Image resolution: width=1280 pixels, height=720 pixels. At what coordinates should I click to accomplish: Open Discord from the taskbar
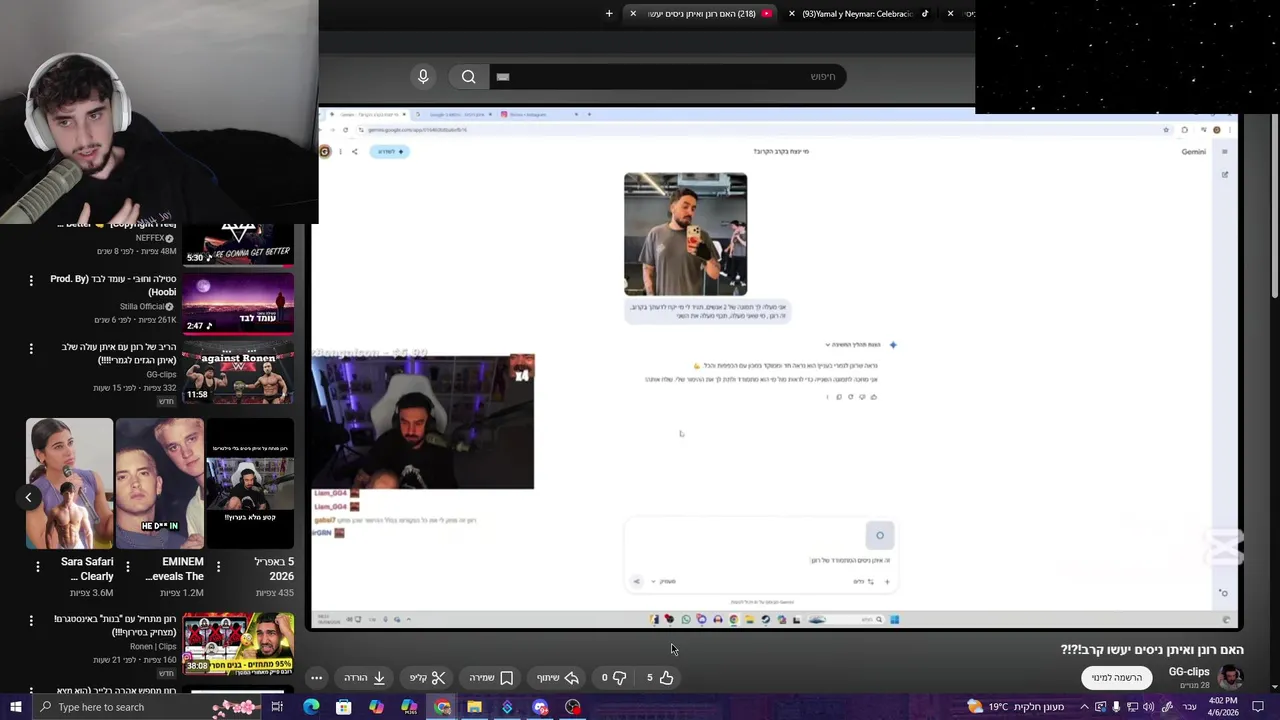click(540, 707)
